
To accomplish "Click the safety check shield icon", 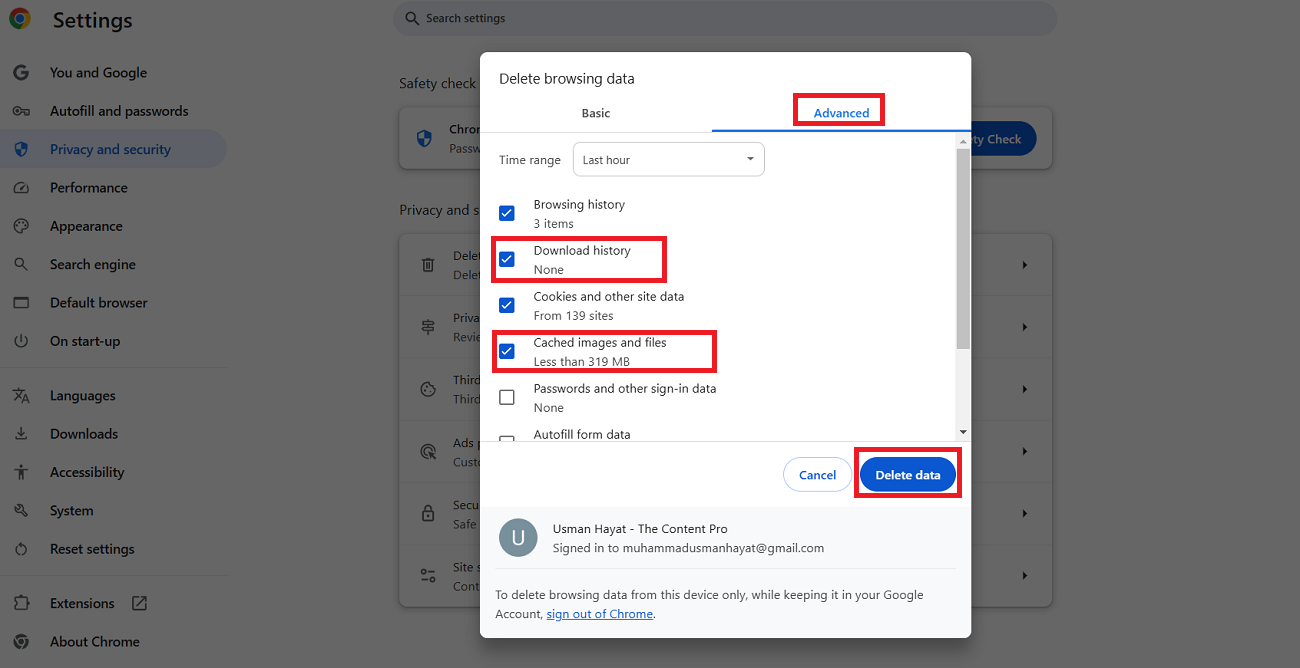I will [424, 138].
